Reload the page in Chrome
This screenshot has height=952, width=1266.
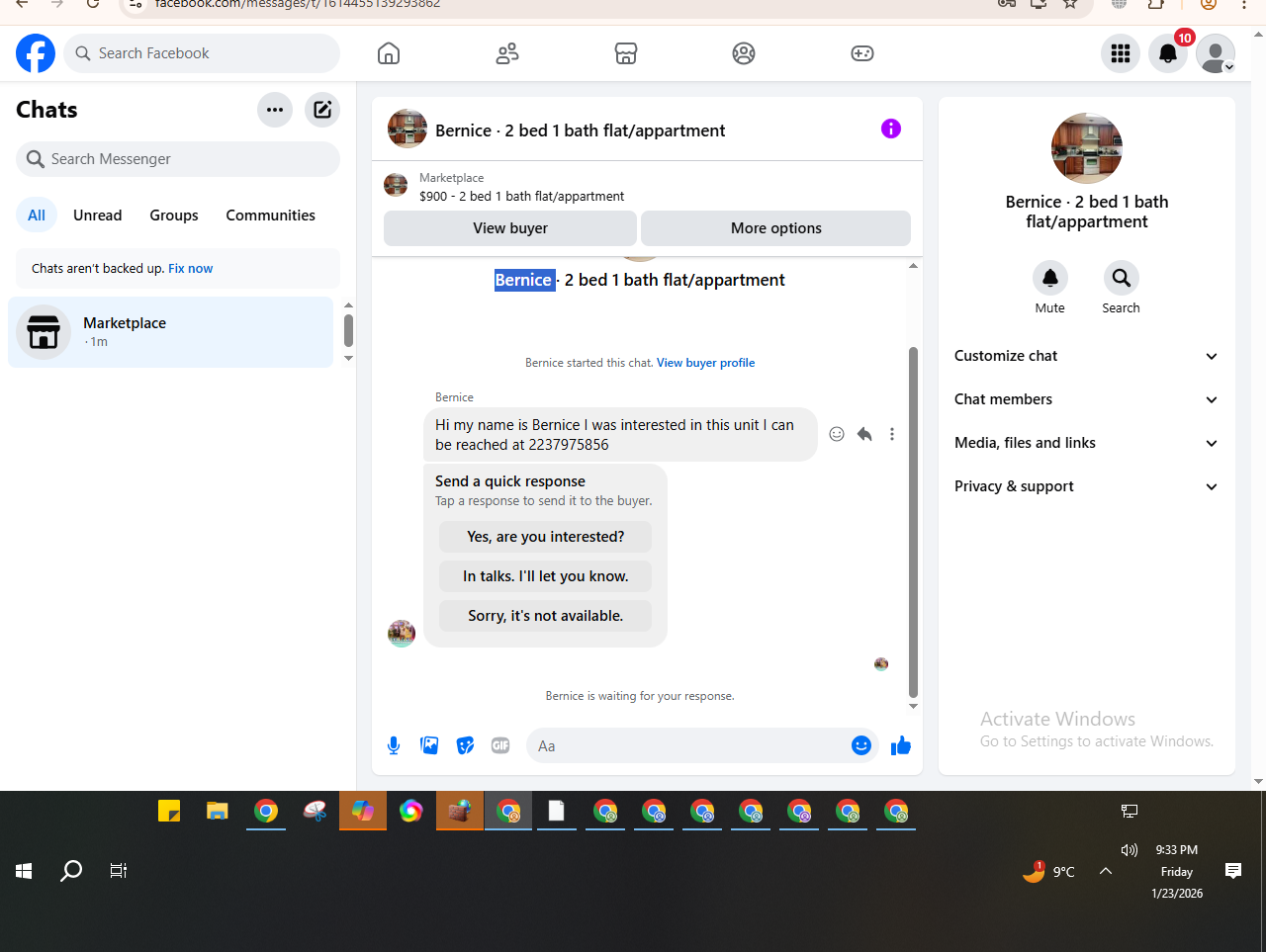tap(92, 4)
